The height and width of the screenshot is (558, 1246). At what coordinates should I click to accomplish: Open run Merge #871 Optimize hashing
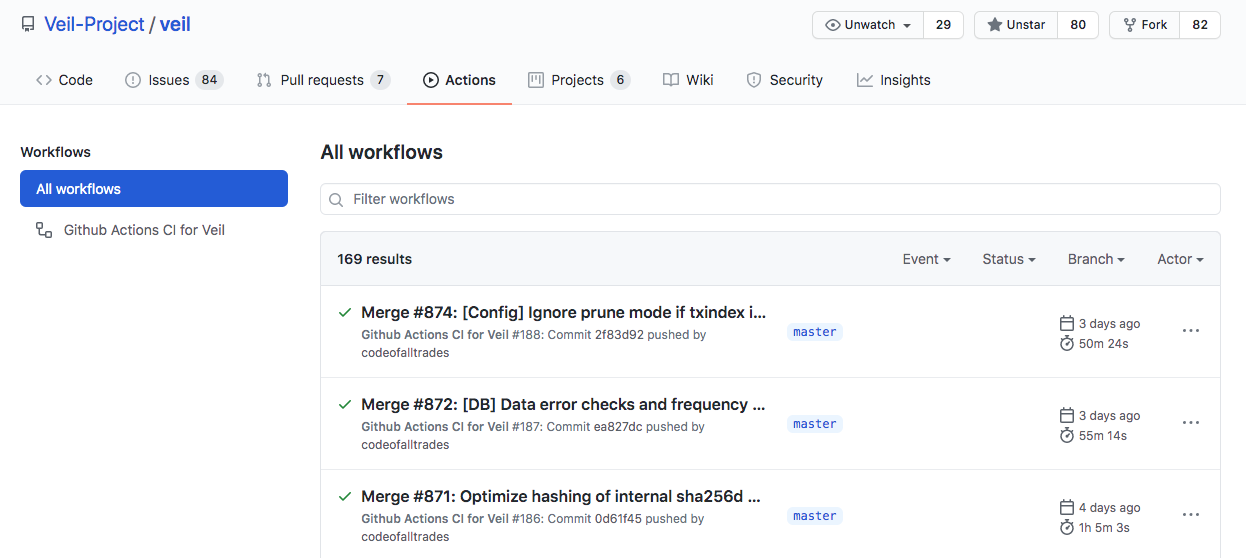tap(561, 497)
